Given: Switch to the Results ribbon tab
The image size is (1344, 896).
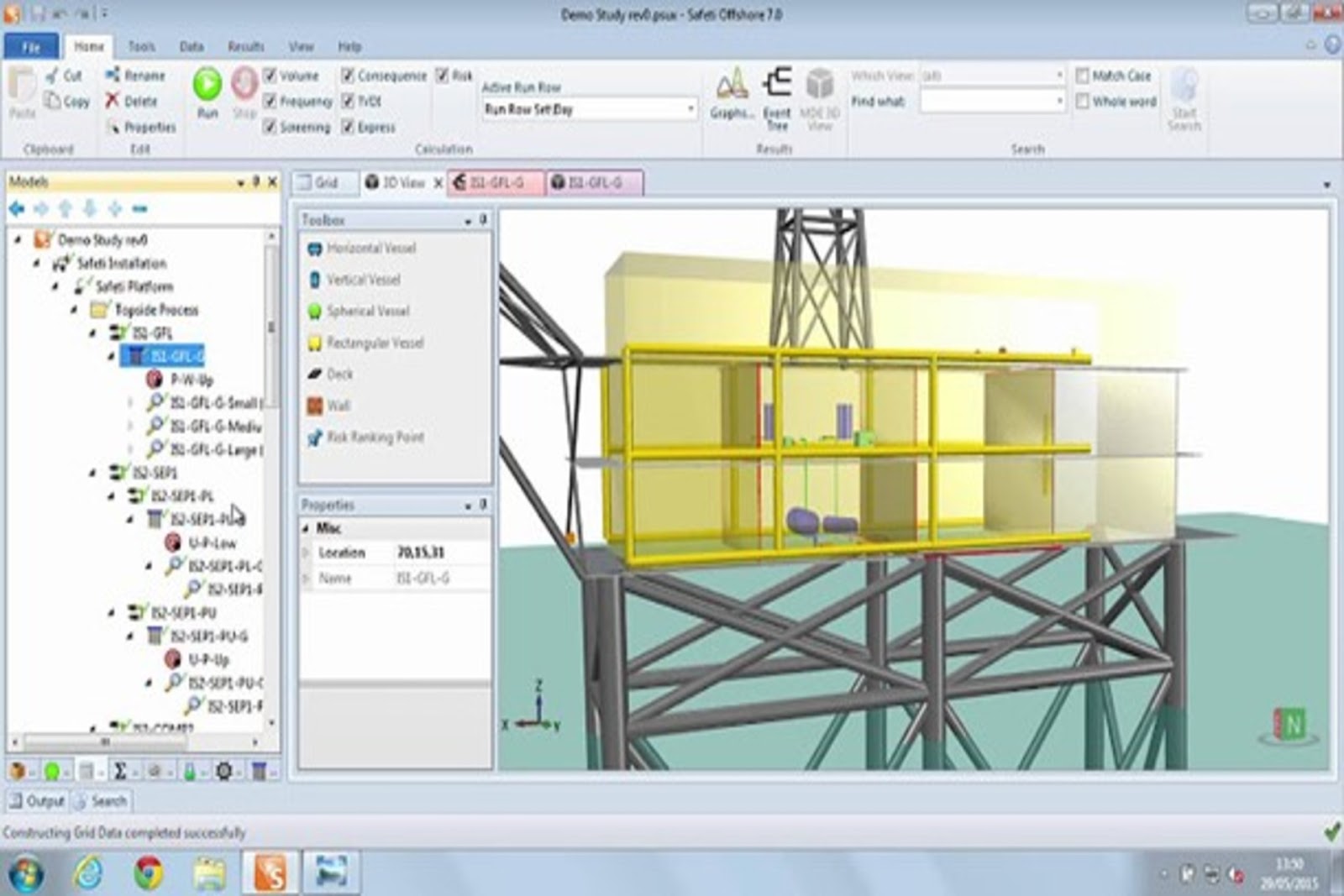Looking at the screenshot, I should [x=245, y=46].
